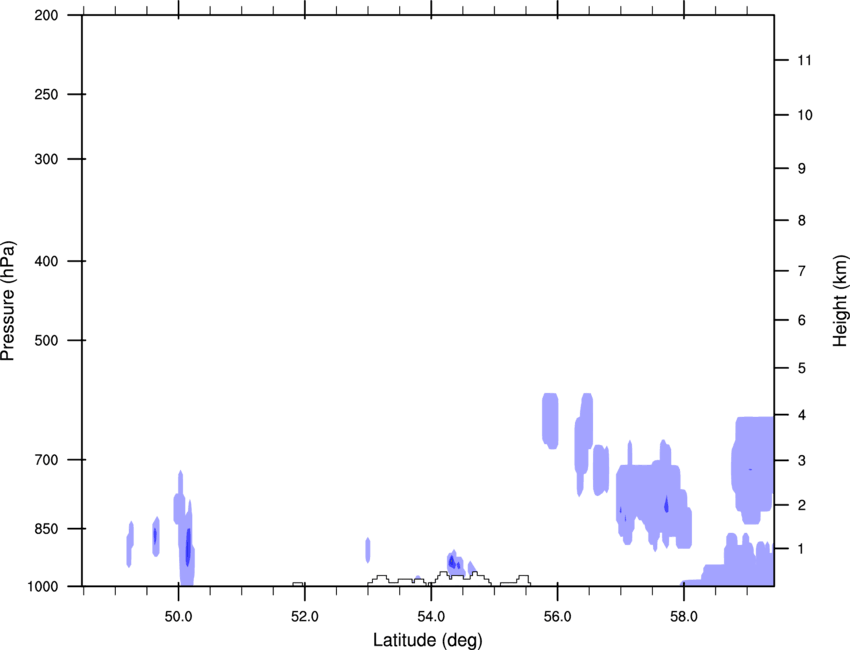
Task: Click the 50.0 latitude label
Action: click(178, 617)
